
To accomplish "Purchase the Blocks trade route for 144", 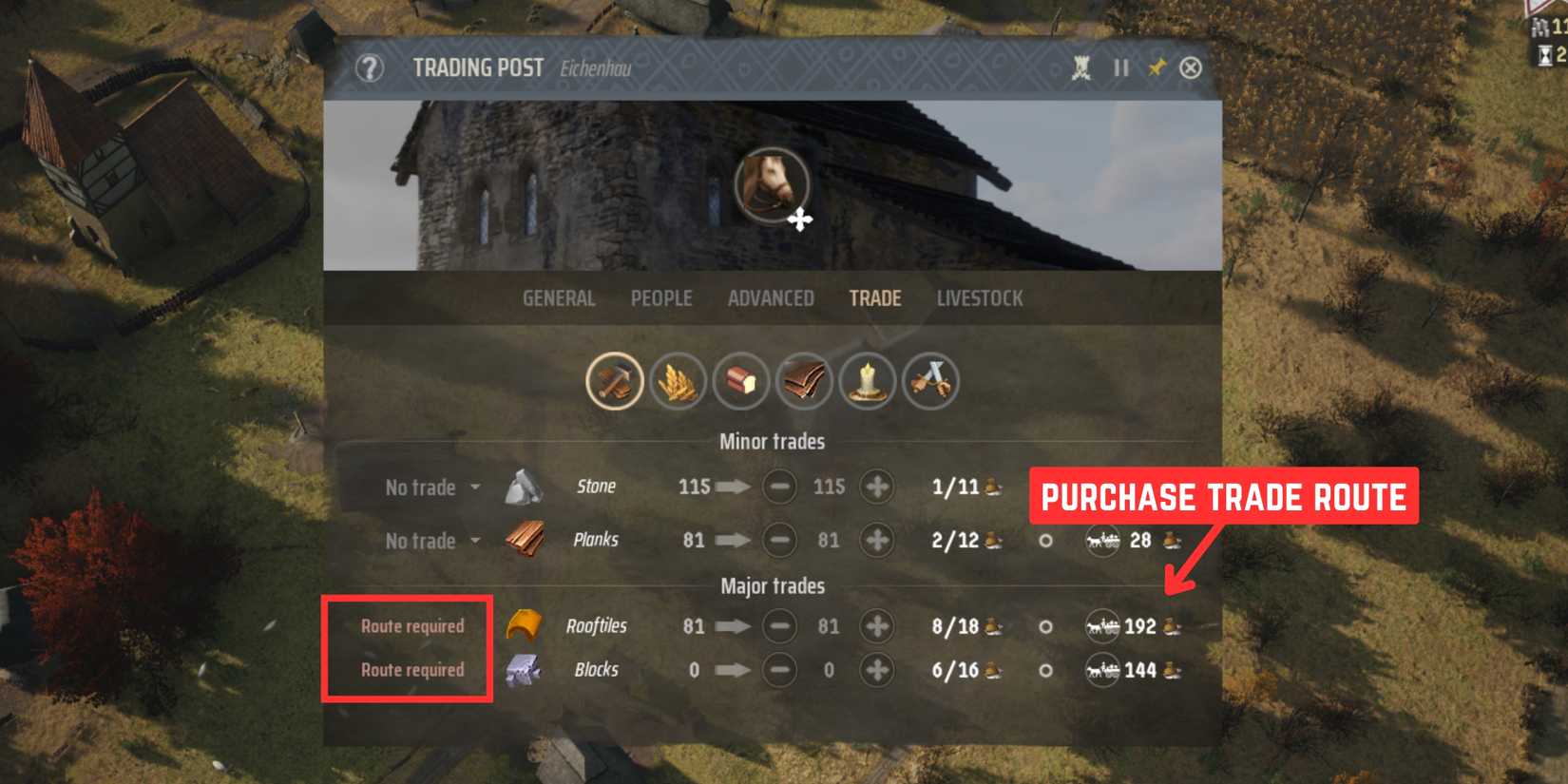I will (x=1134, y=670).
